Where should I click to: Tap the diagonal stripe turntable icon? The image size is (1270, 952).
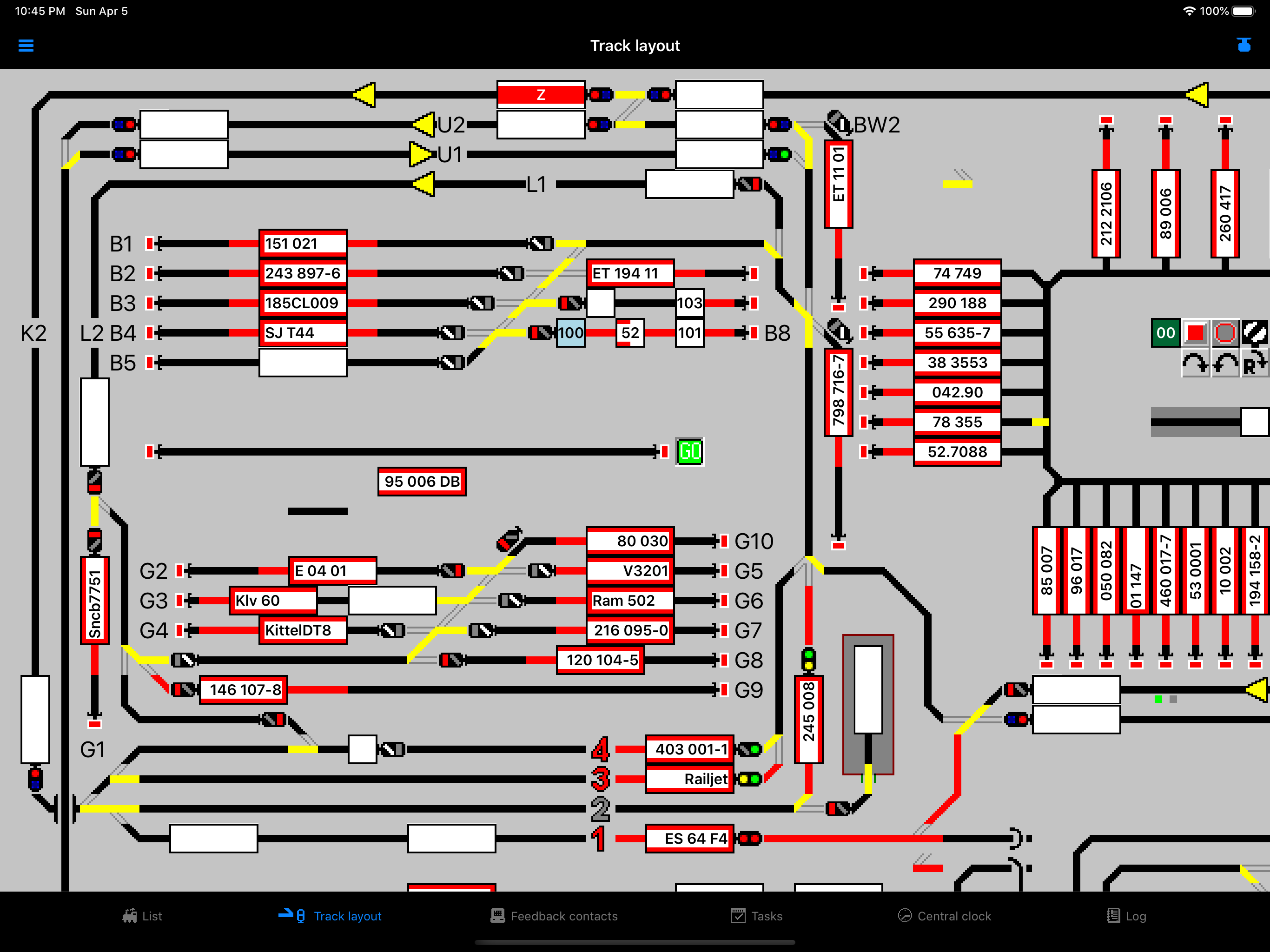pos(1255,333)
